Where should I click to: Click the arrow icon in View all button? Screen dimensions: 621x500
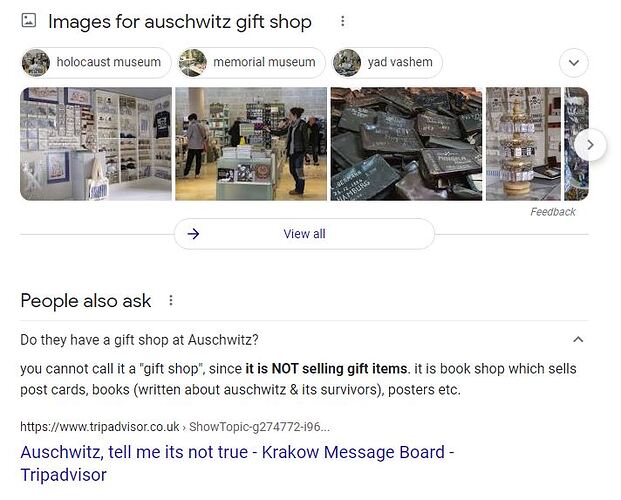click(193, 234)
